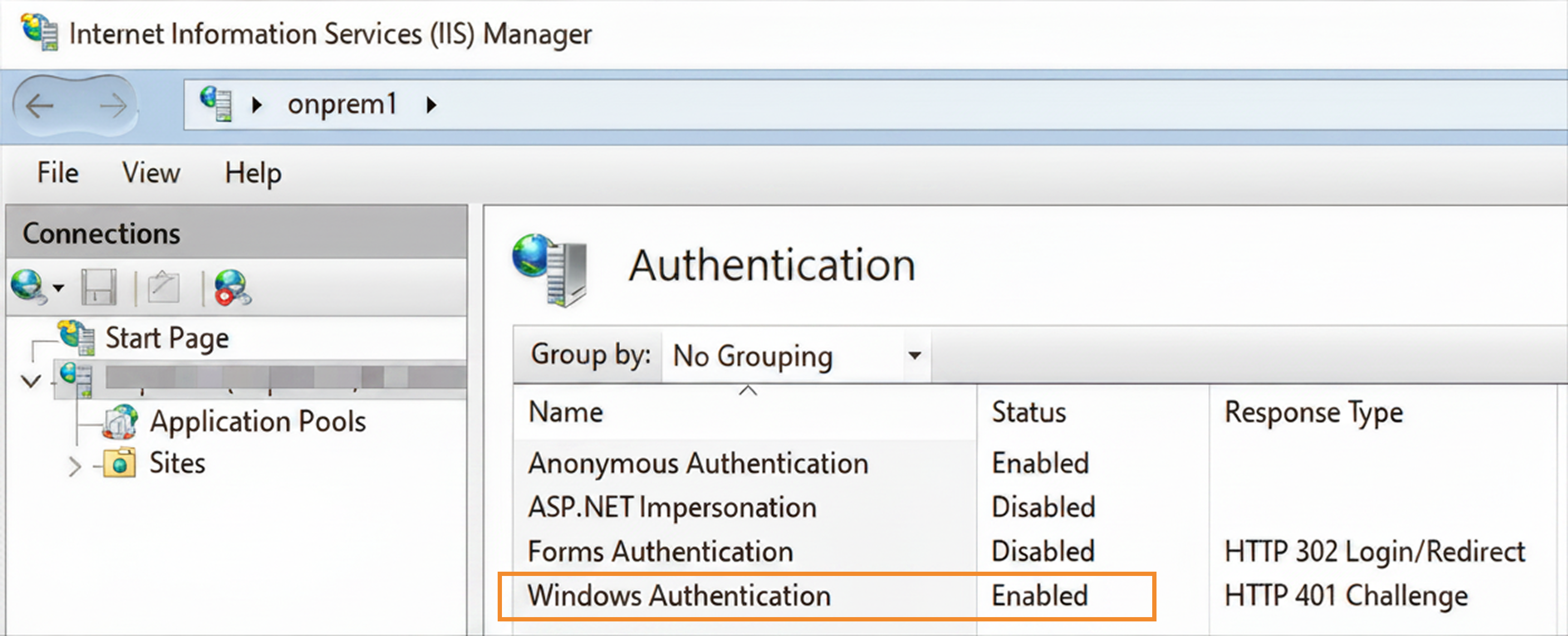Click the Sites folder icon
This screenshot has width=1568, height=636.
tap(120, 463)
